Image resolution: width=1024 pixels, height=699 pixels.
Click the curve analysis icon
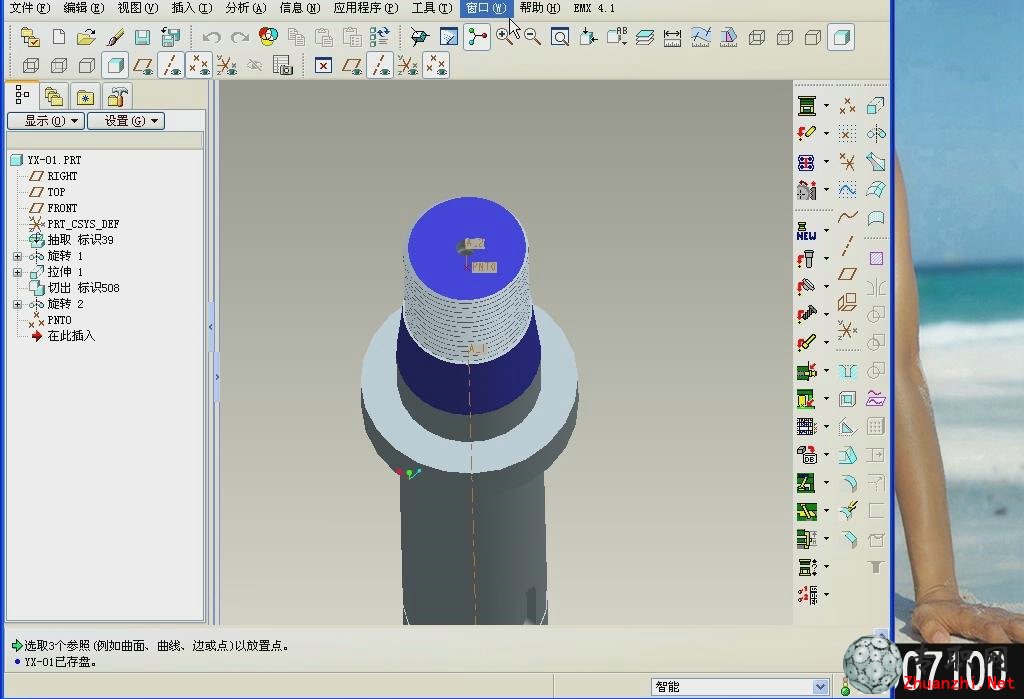701,37
